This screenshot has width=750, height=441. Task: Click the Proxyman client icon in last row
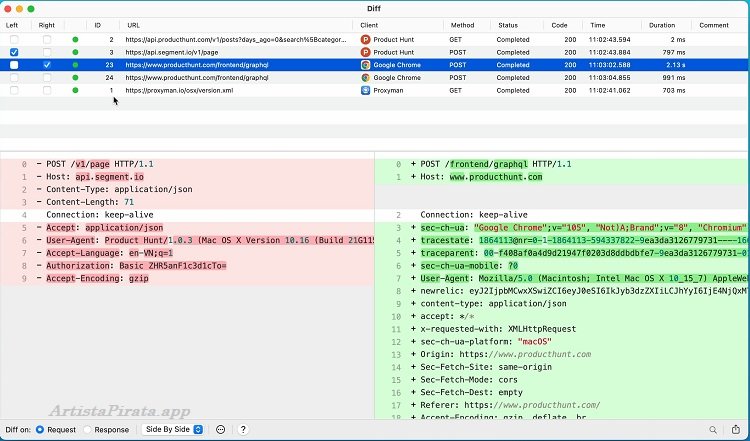click(366, 91)
